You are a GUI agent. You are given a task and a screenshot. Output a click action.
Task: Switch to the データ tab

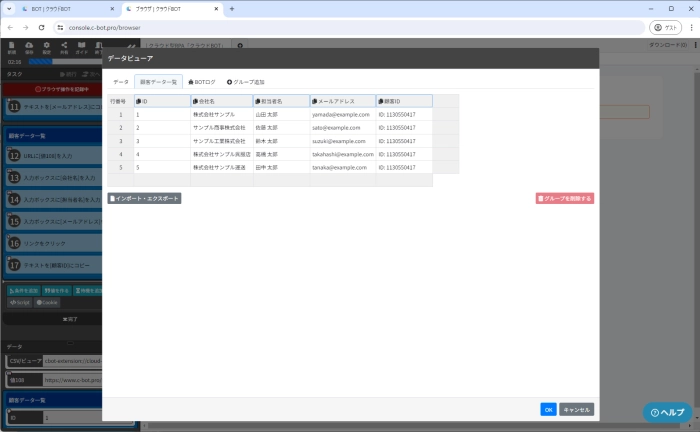[x=120, y=81]
